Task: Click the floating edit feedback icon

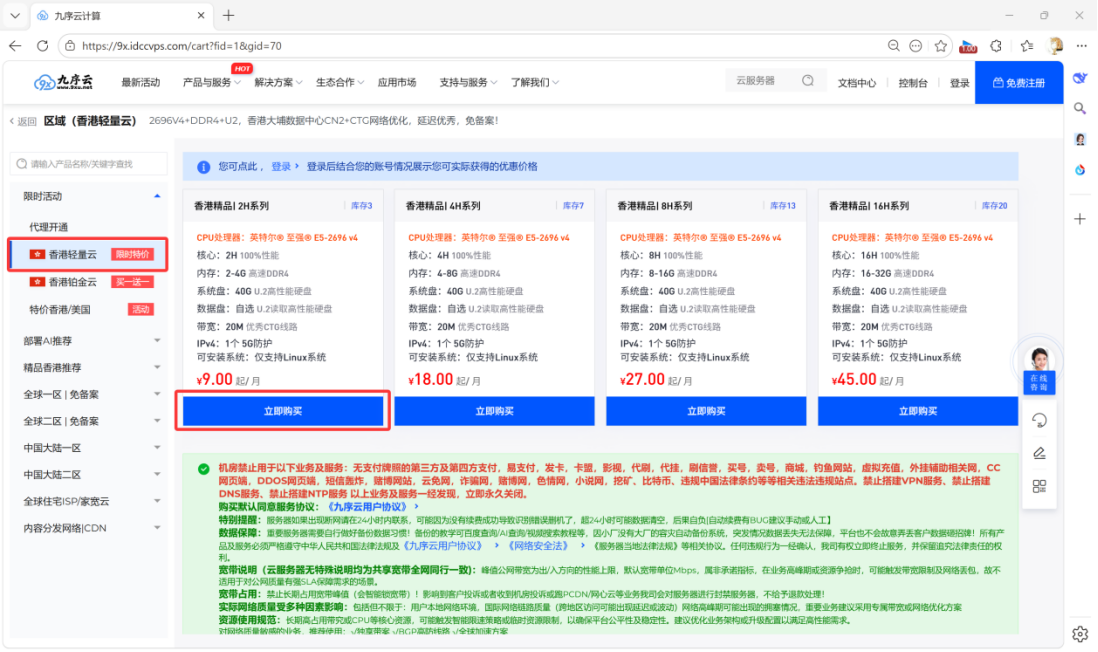Action: (x=1039, y=453)
